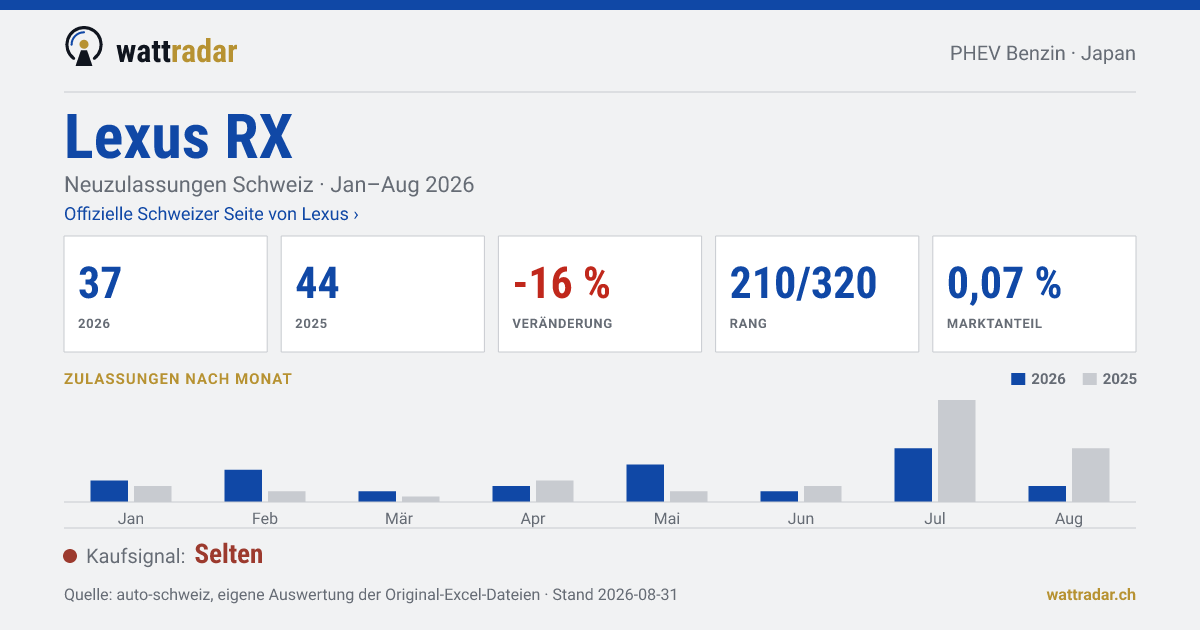
Task: Click the Zulassungen nach Monat heading
Action: click(178, 379)
